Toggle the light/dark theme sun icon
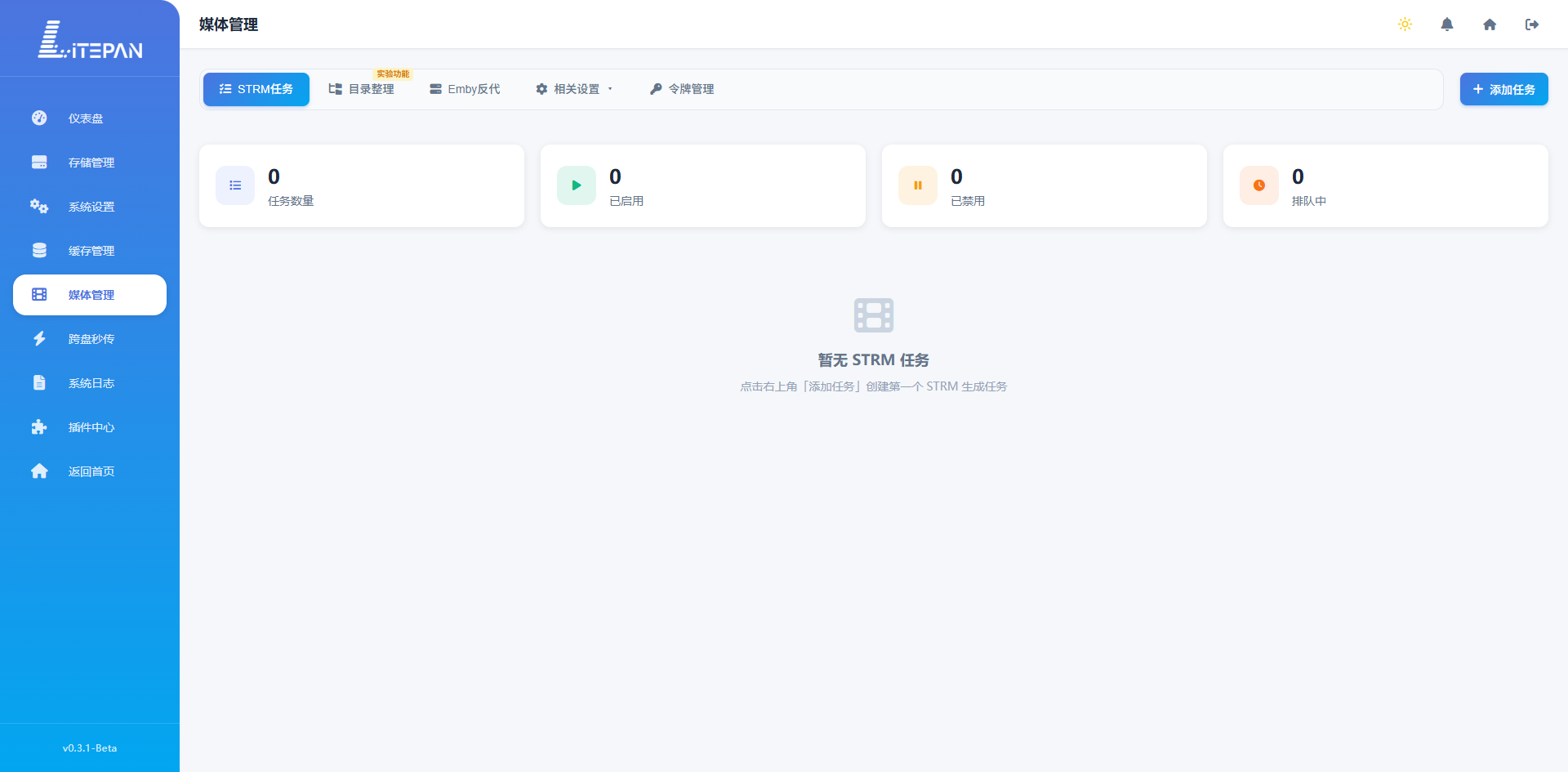 (1405, 25)
